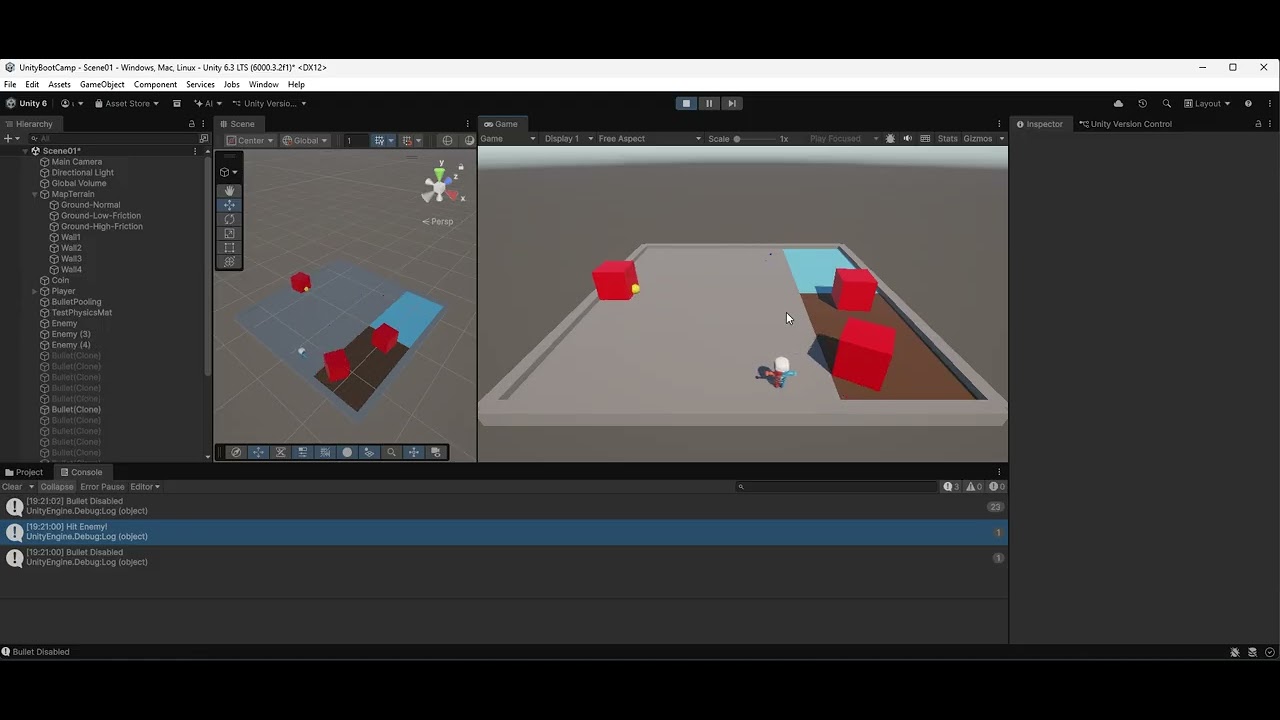Click the Stop play mode button
1280x720 pixels.
[686, 103]
